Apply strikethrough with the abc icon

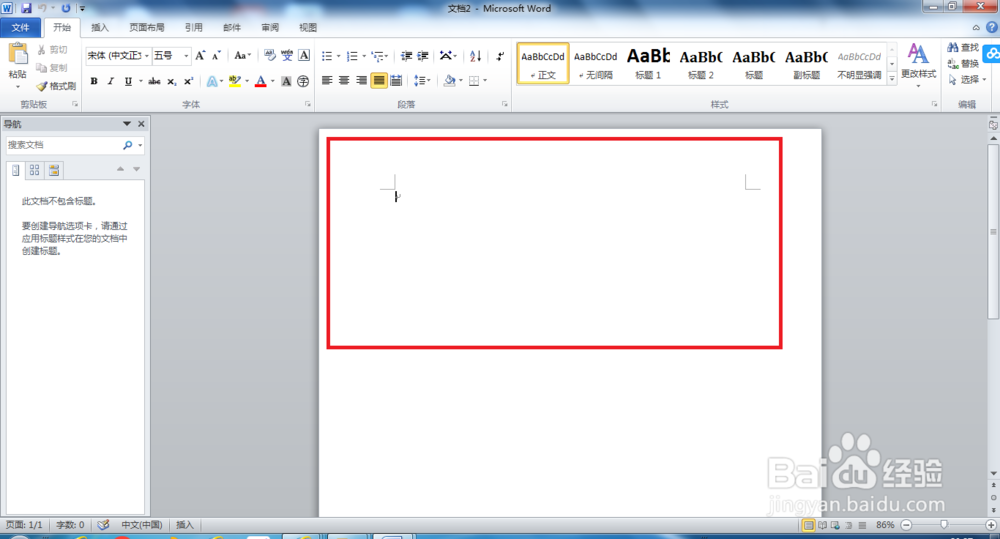coord(154,81)
